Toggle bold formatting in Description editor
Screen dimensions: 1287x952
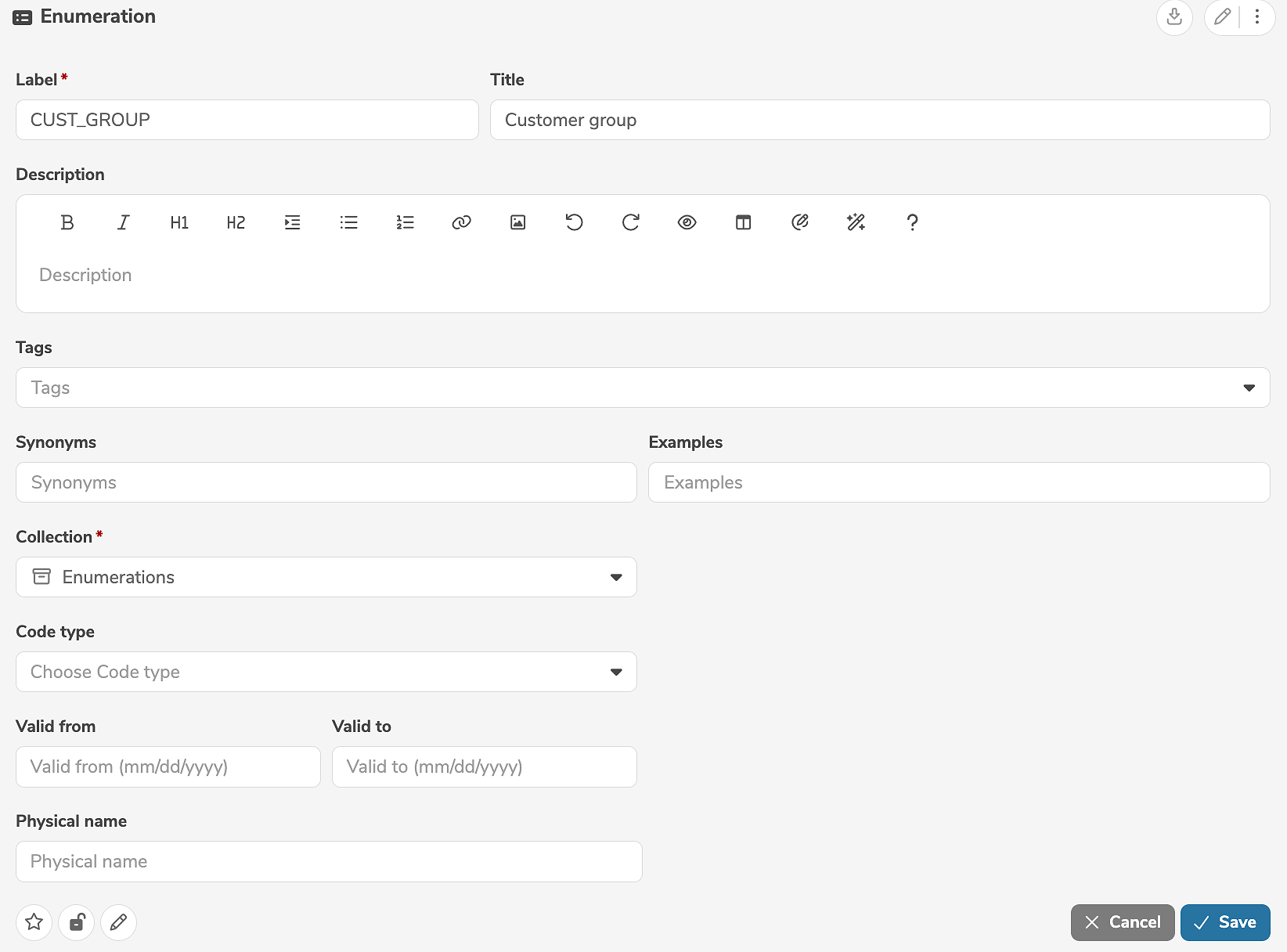click(67, 222)
